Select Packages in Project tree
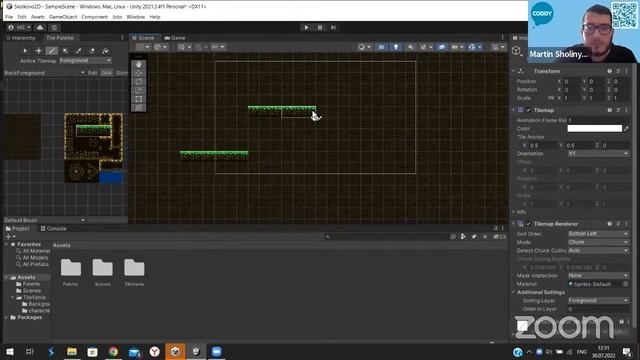Viewport: 640px width, 360px height. 29,317
